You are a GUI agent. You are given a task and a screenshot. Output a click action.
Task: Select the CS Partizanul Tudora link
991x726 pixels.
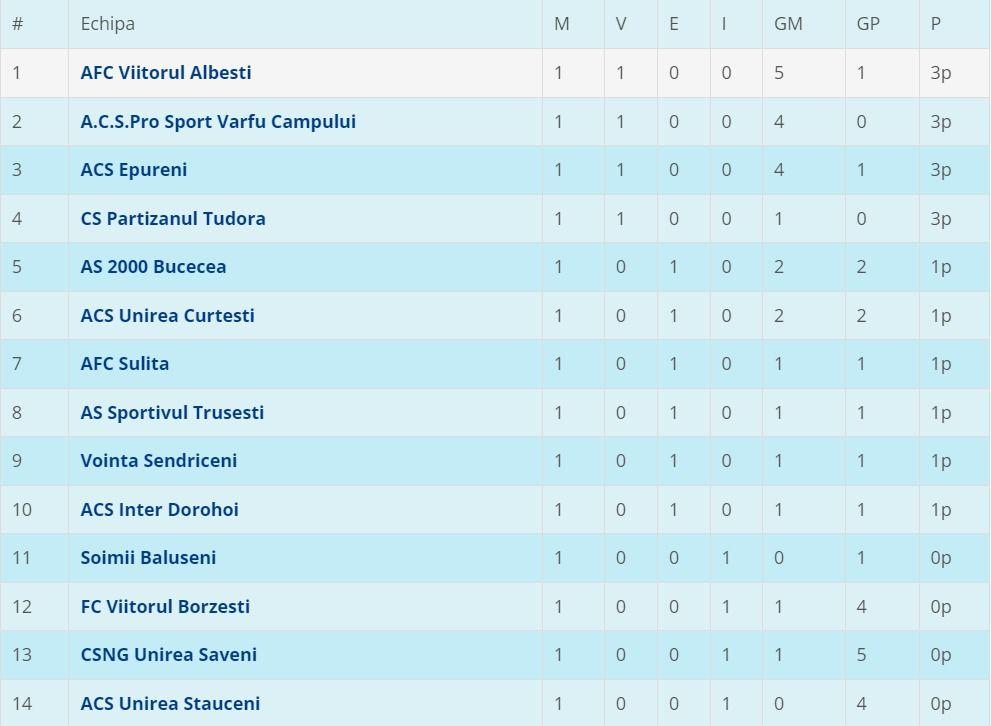click(173, 219)
